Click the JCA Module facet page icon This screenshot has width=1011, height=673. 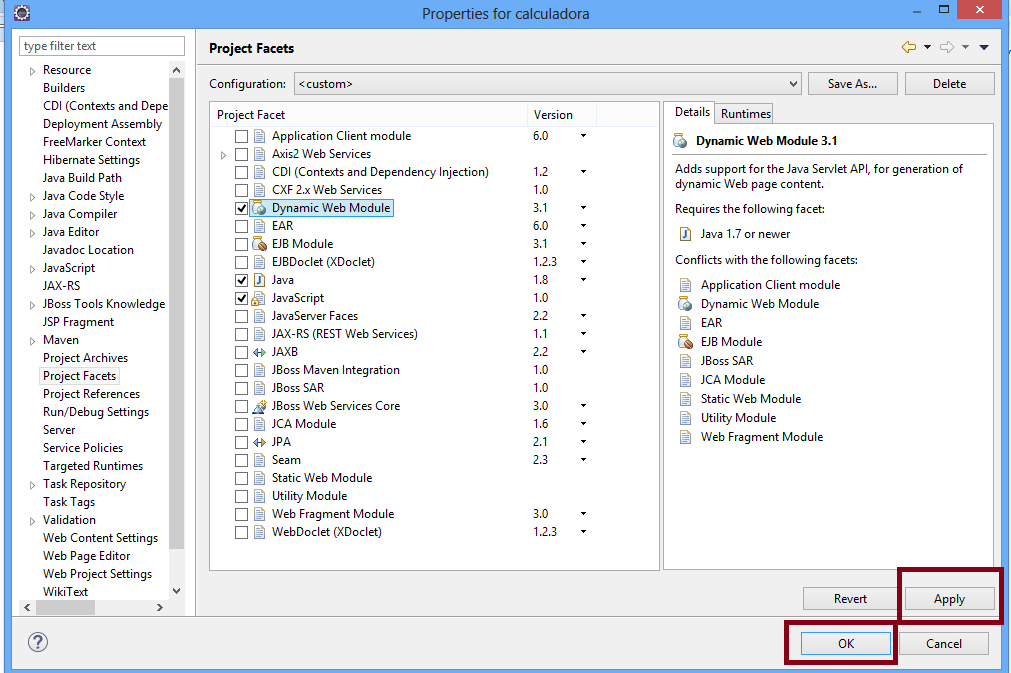(259, 424)
